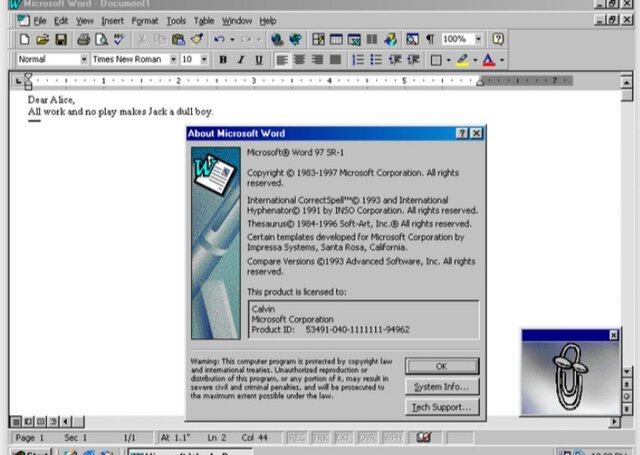Image resolution: width=640 pixels, height=455 pixels.
Task: Create a new blank document
Action: coord(24,40)
